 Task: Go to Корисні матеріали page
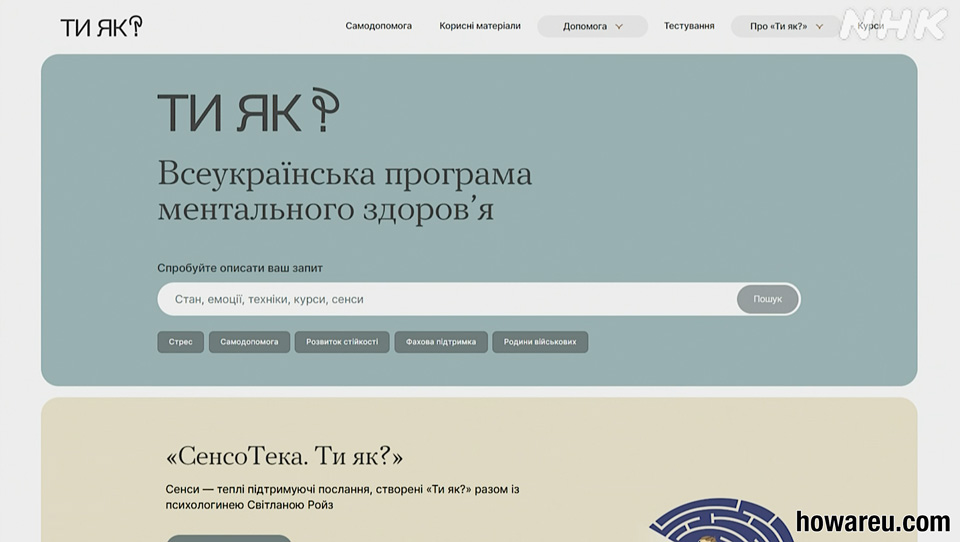pos(480,26)
